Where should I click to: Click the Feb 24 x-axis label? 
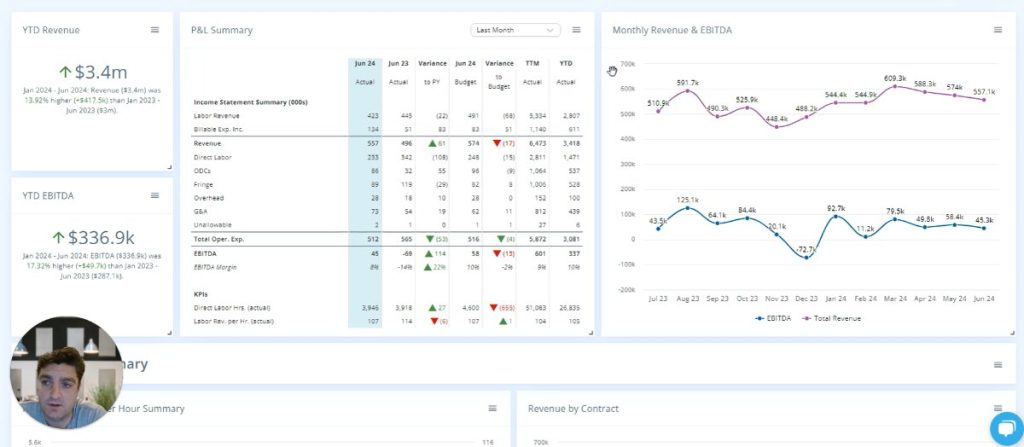[x=865, y=299]
